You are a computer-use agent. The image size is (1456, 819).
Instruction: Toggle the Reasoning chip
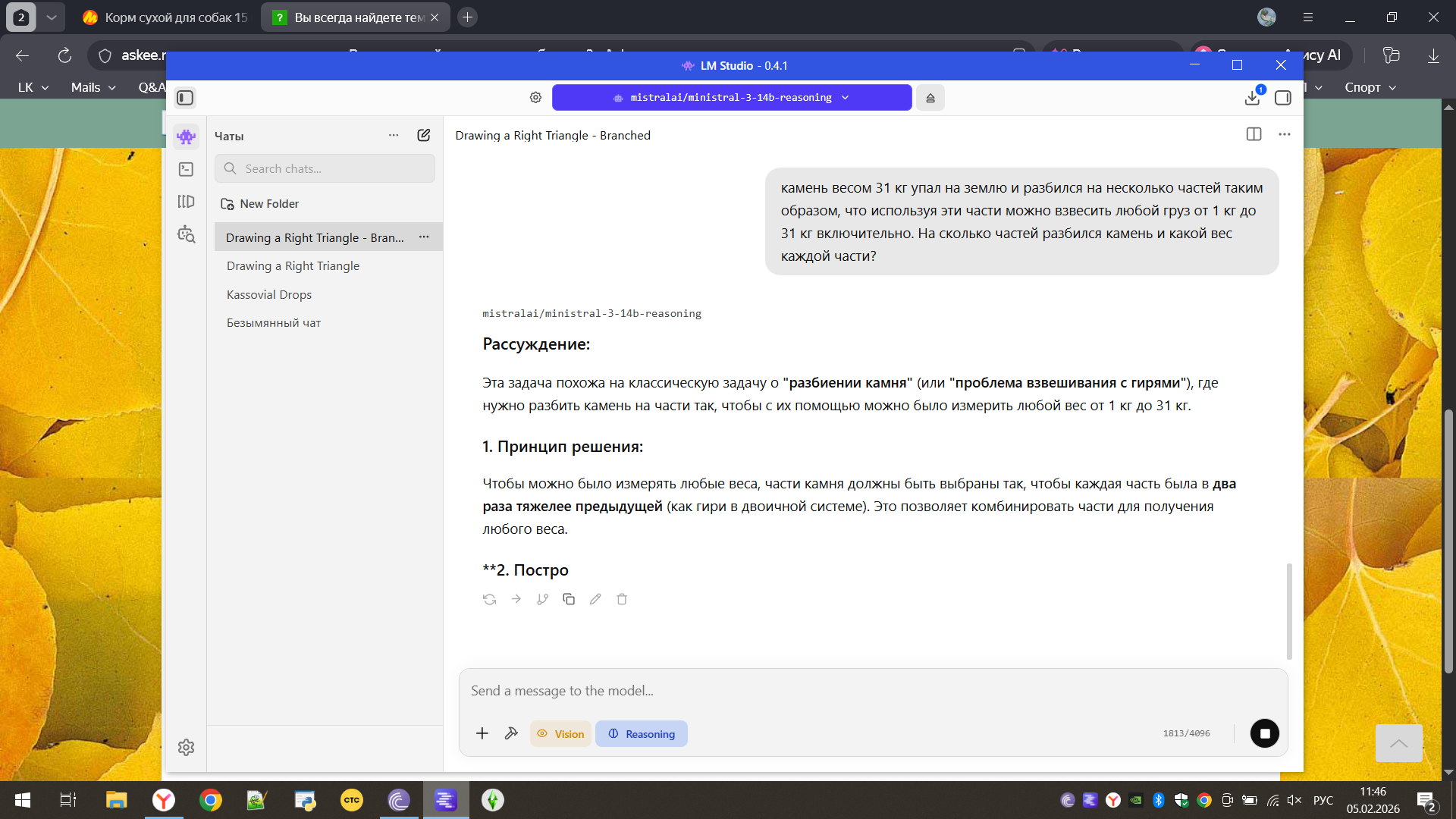pyautogui.click(x=642, y=733)
